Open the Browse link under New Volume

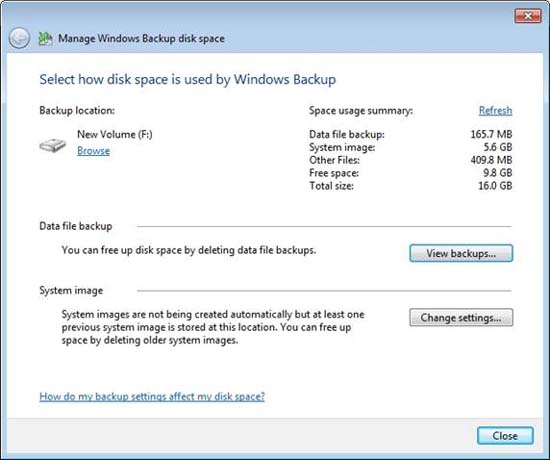click(93, 151)
